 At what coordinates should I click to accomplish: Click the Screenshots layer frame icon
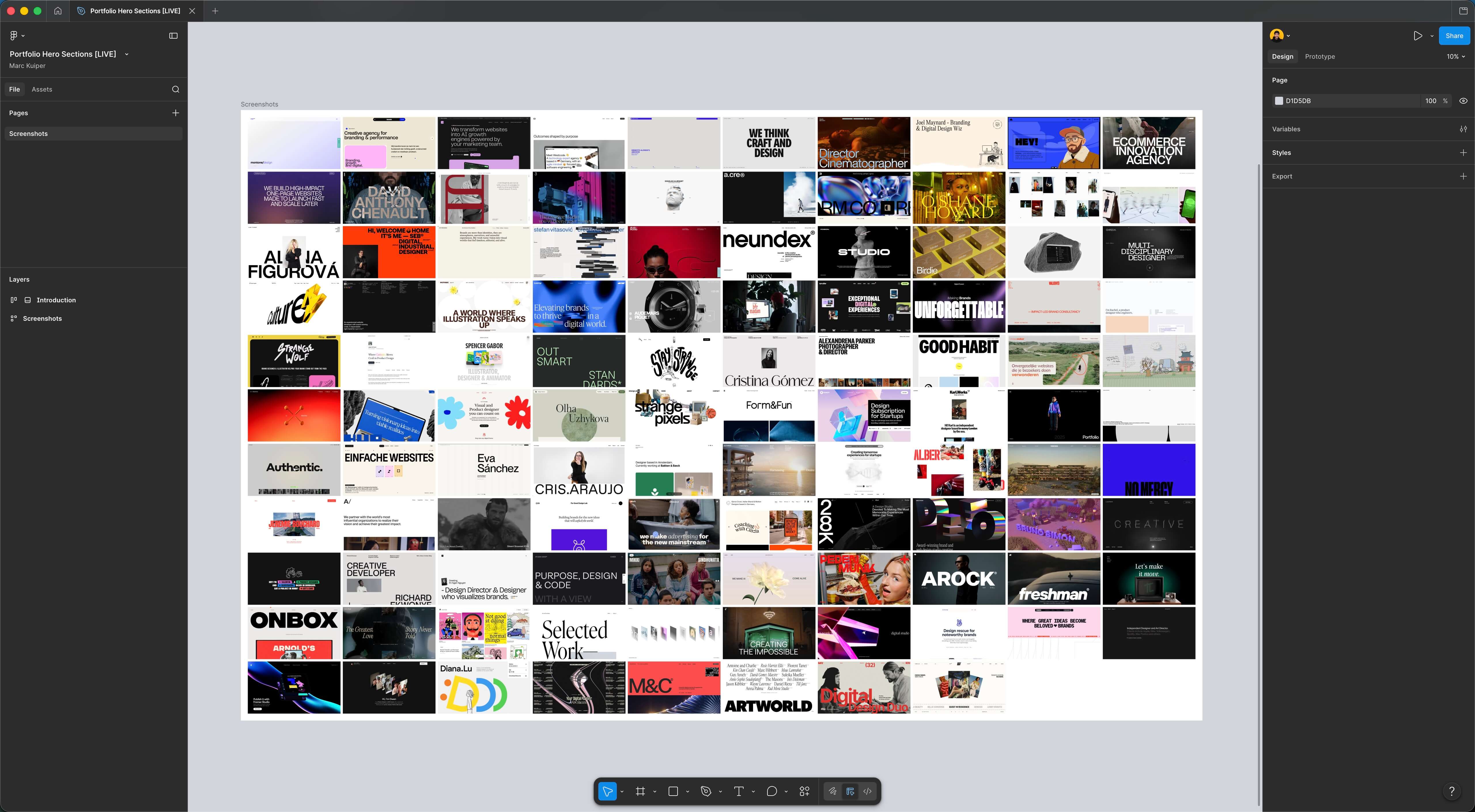tap(14, 319)
